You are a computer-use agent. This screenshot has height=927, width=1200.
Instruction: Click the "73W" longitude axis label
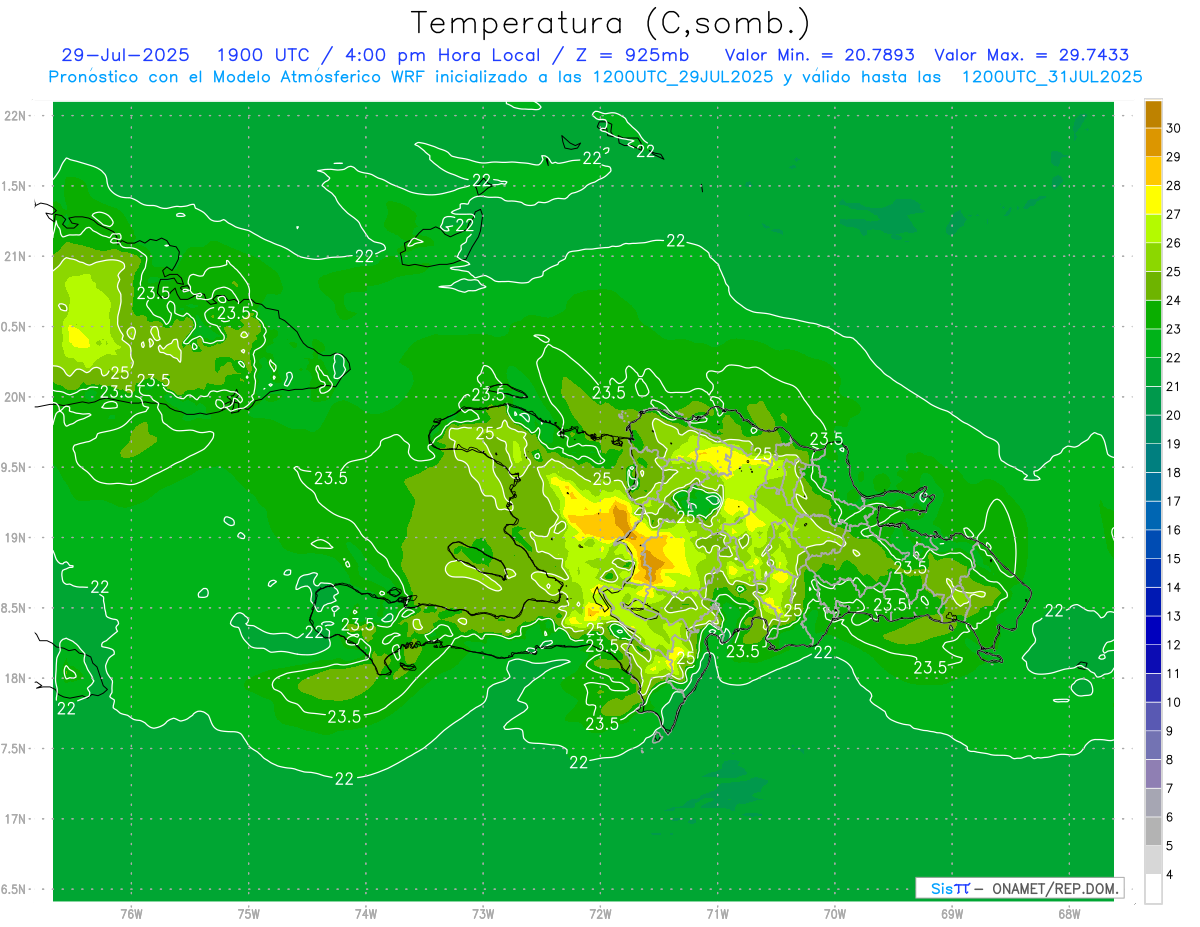pos(483,913)
